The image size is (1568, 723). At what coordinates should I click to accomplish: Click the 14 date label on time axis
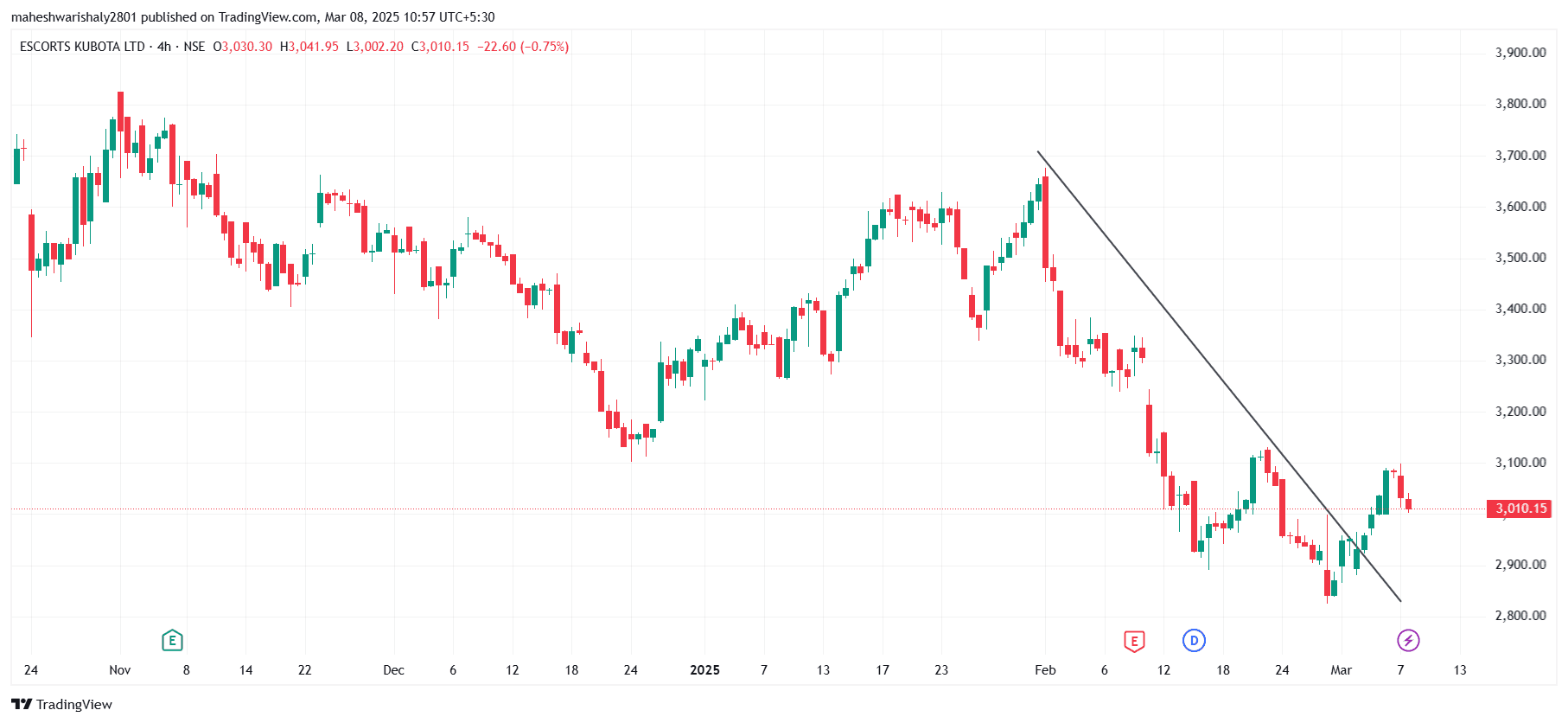pos(246,670)
